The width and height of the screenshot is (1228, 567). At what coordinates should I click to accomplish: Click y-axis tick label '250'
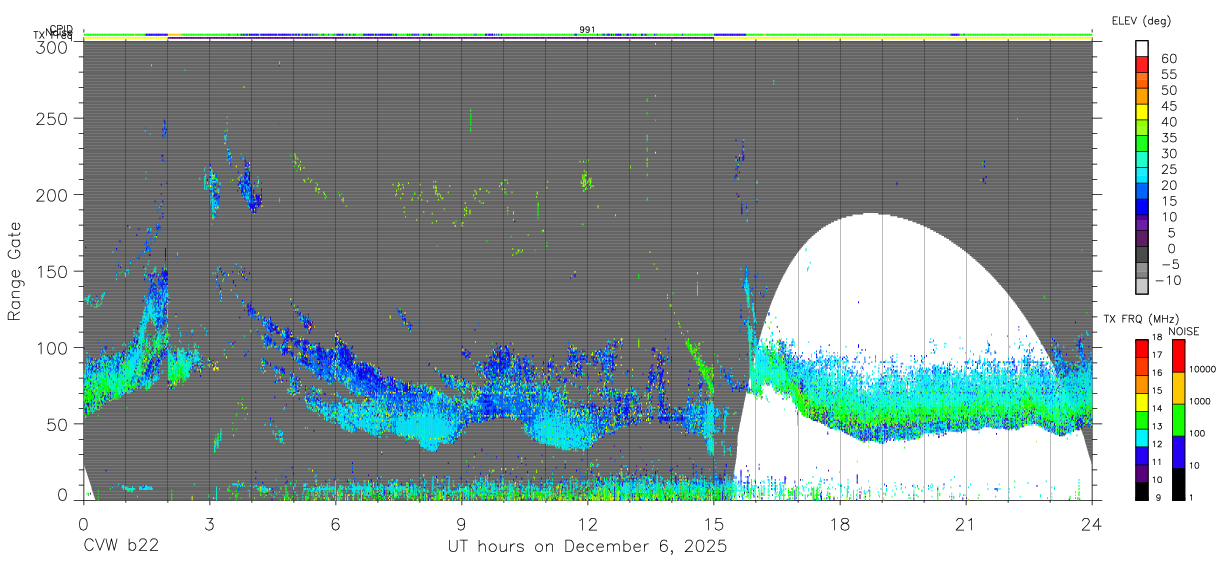[x=54, y=118]
